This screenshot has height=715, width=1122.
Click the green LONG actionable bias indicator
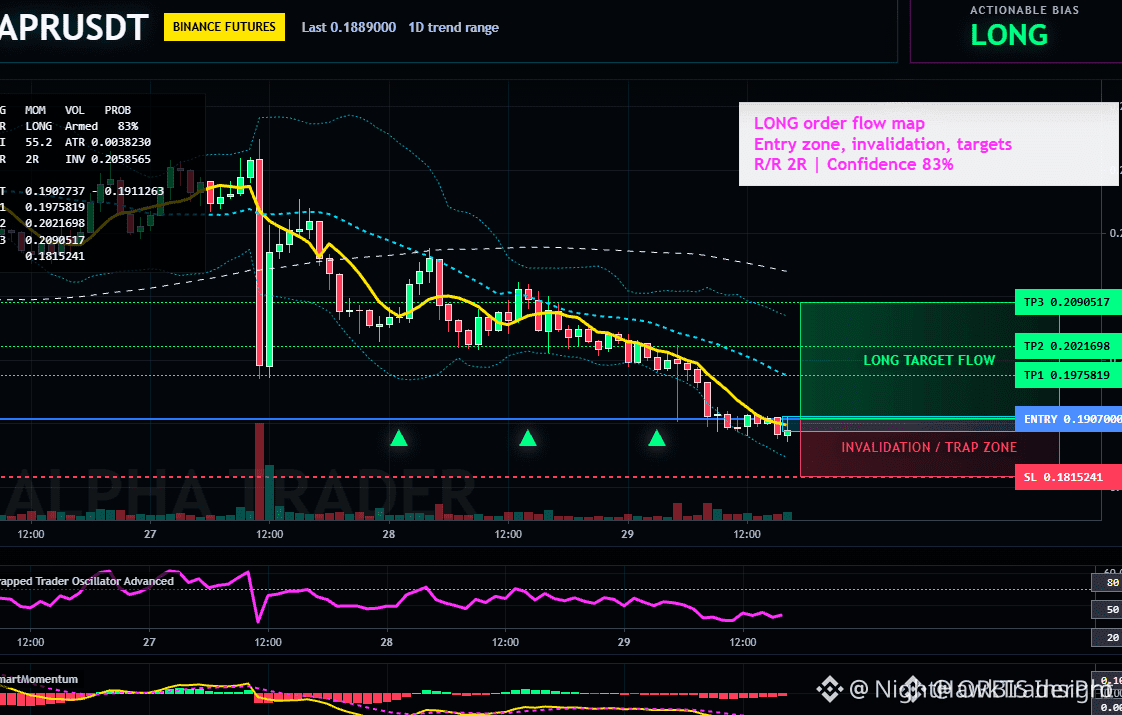(x=1009, y=35)
